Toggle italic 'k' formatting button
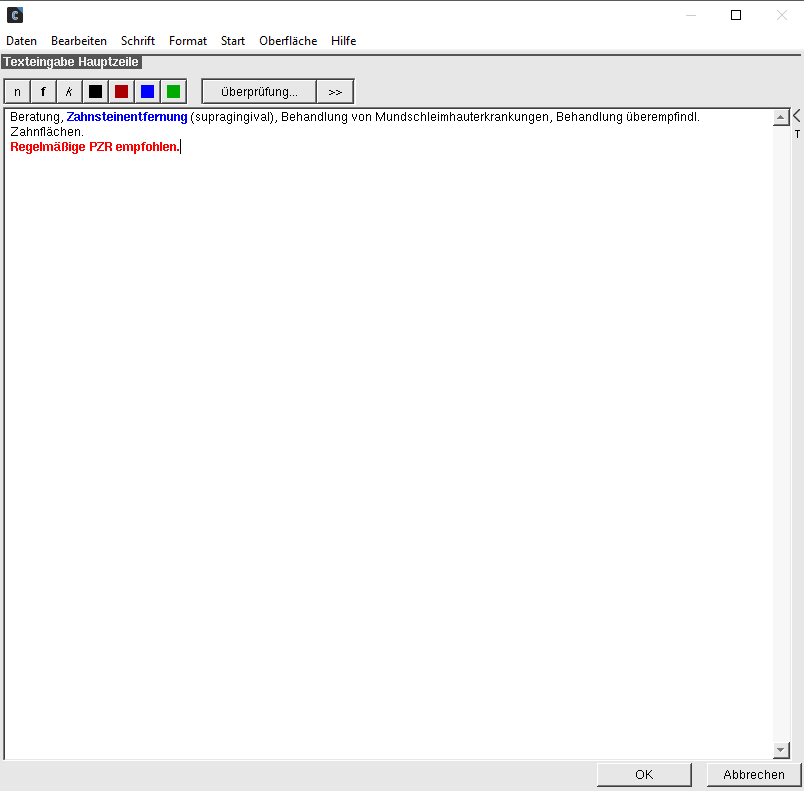The width and height of the screenshot is (804, 791). (x=69, y=92)
